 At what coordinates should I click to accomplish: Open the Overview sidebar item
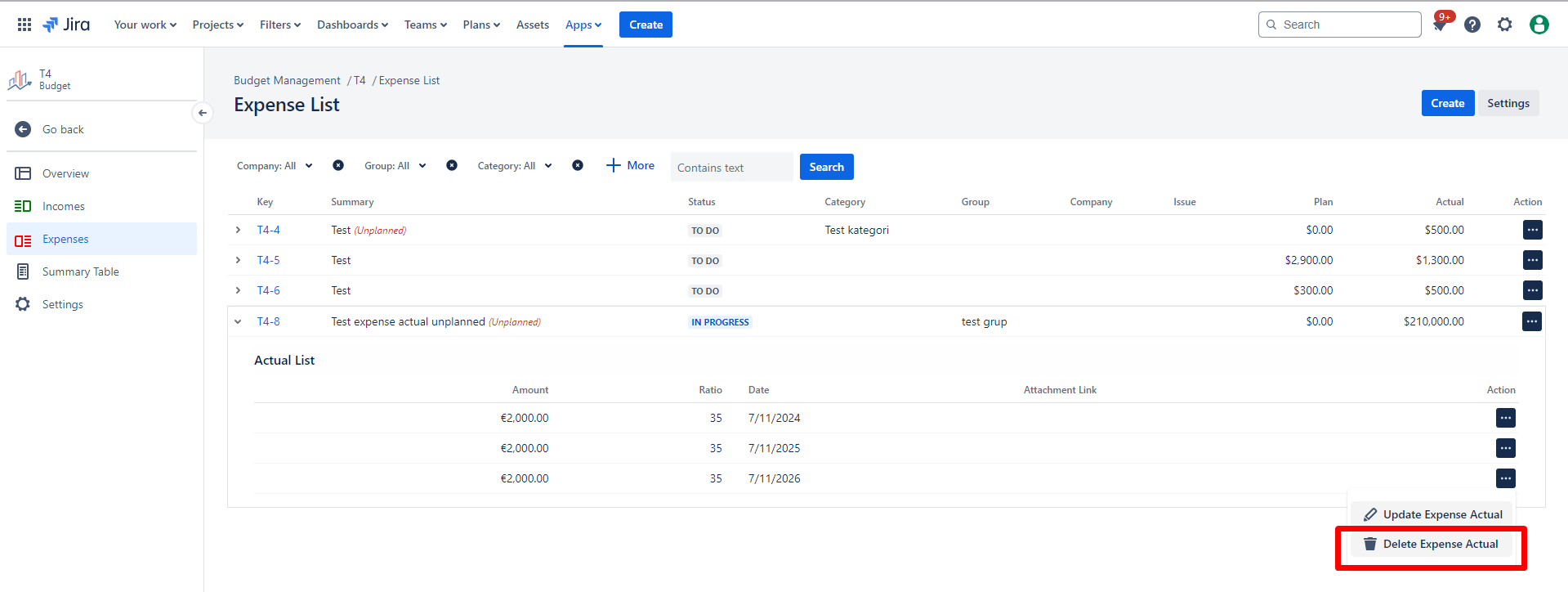[x=101, y=173]
